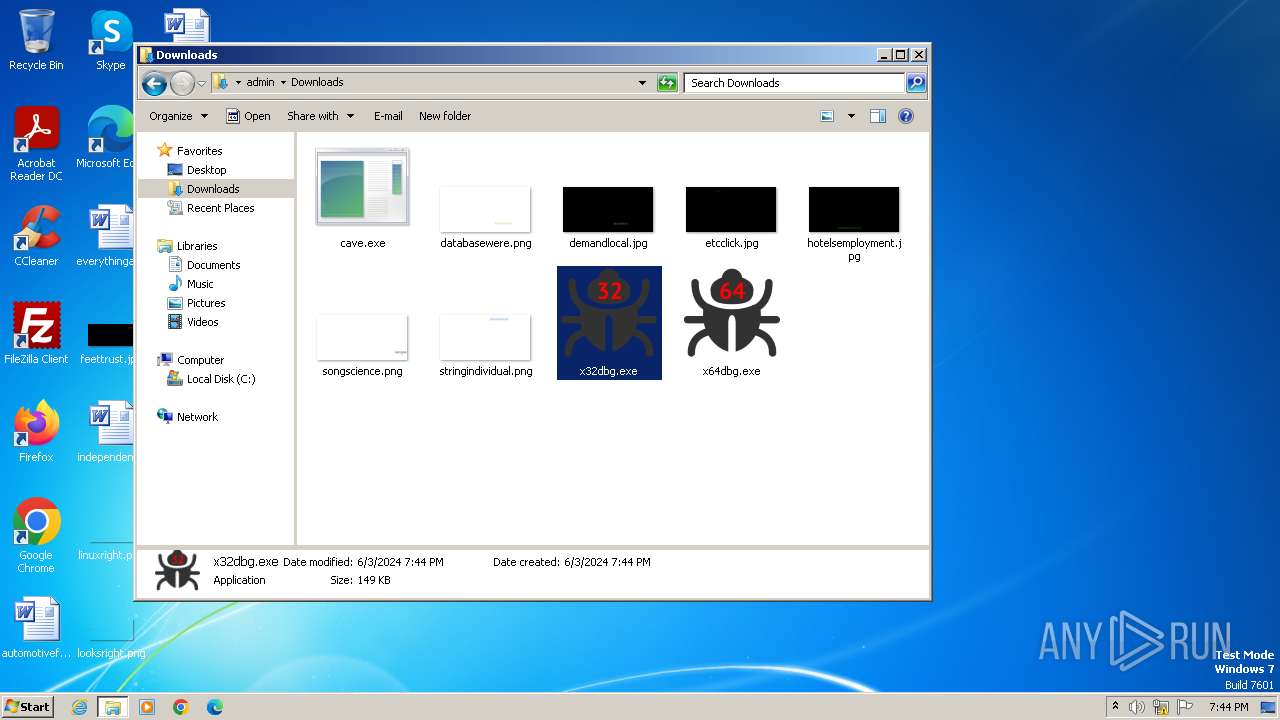Open the view options dropdown arrow
Viewport: 1280px width, 720px height.
point(851,116)
